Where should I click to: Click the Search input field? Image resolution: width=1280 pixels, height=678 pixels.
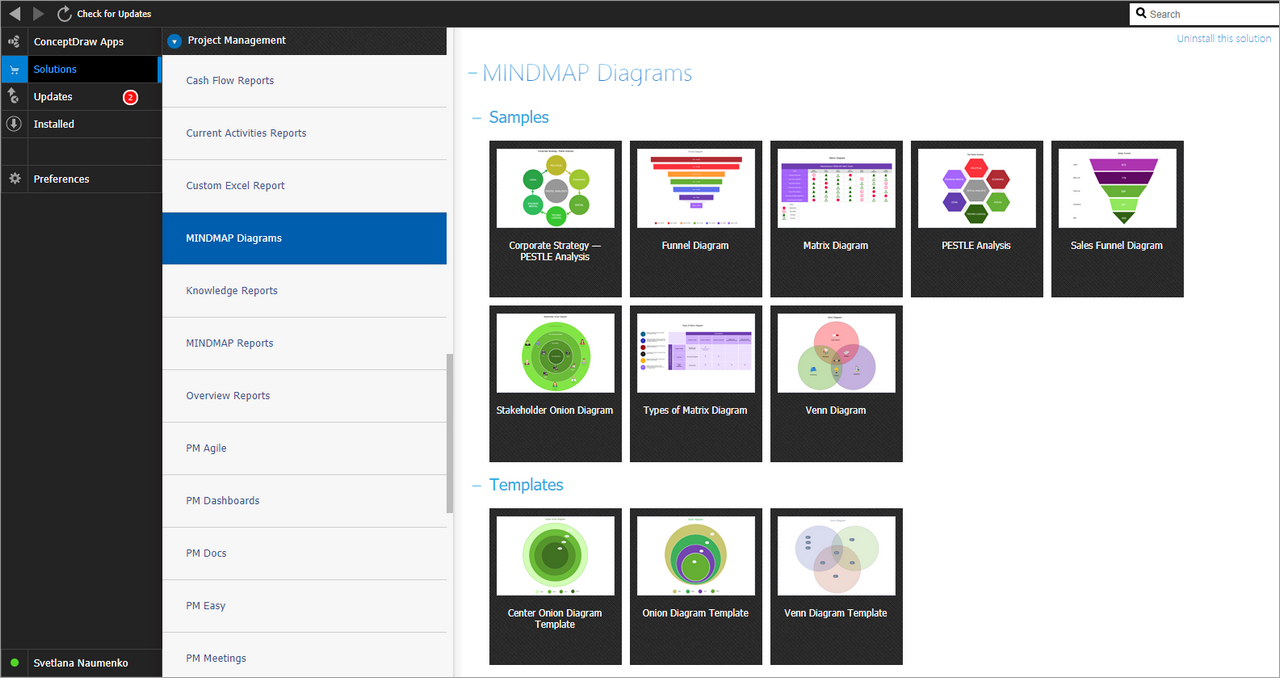coord(1204,14)
